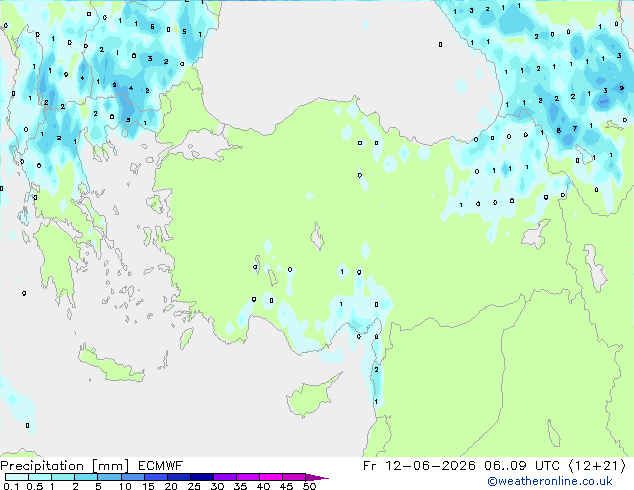Click the "30" legend scale label
This screenshot has width=634, height=490.
217,486
